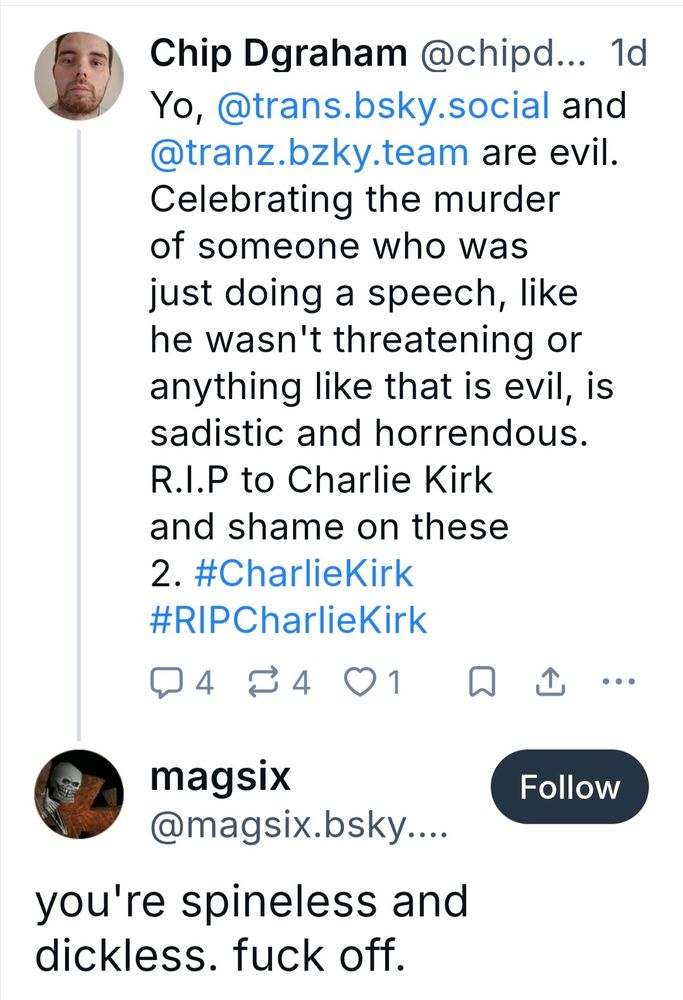683x1000 pixels.
Task: Click the 1d post timestamp
Action: [628, 56]
